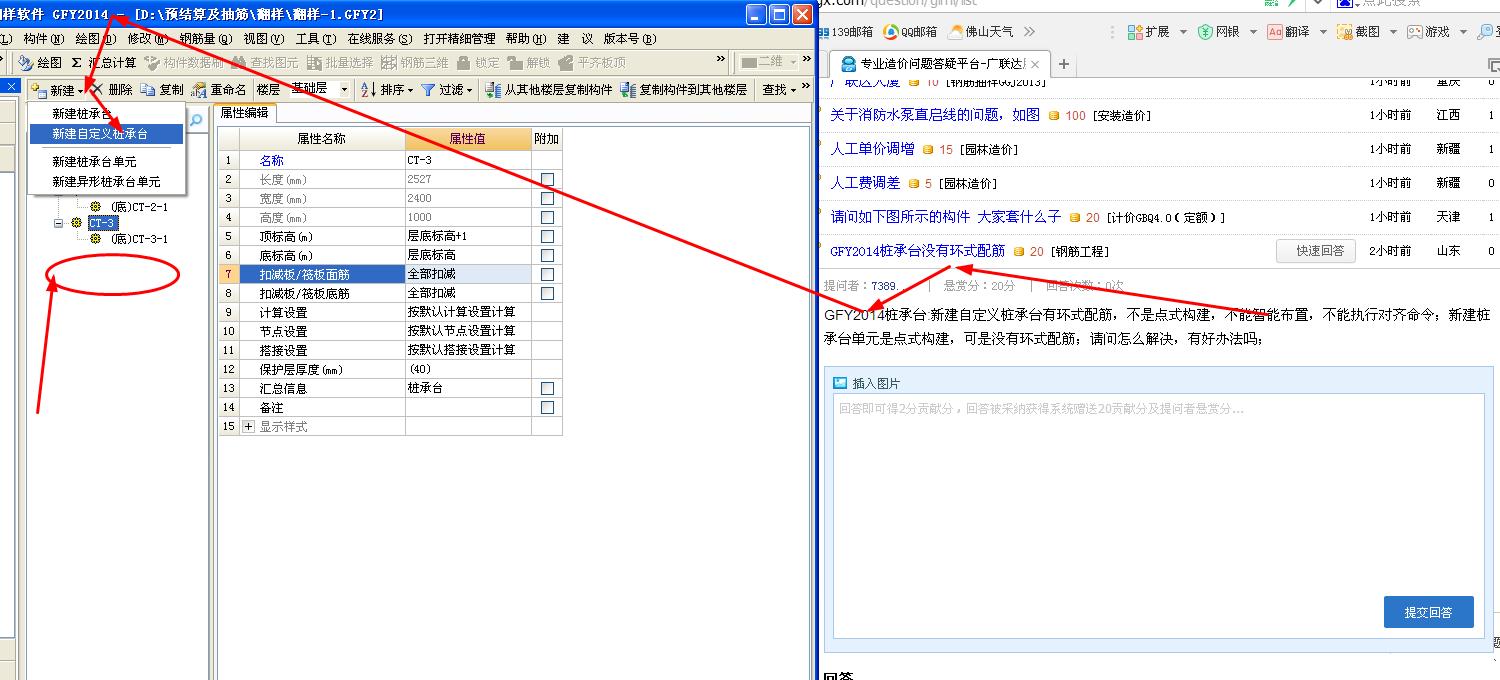Open the 排序 sort dropdown

pyautogui.click(x=387, y=90)
